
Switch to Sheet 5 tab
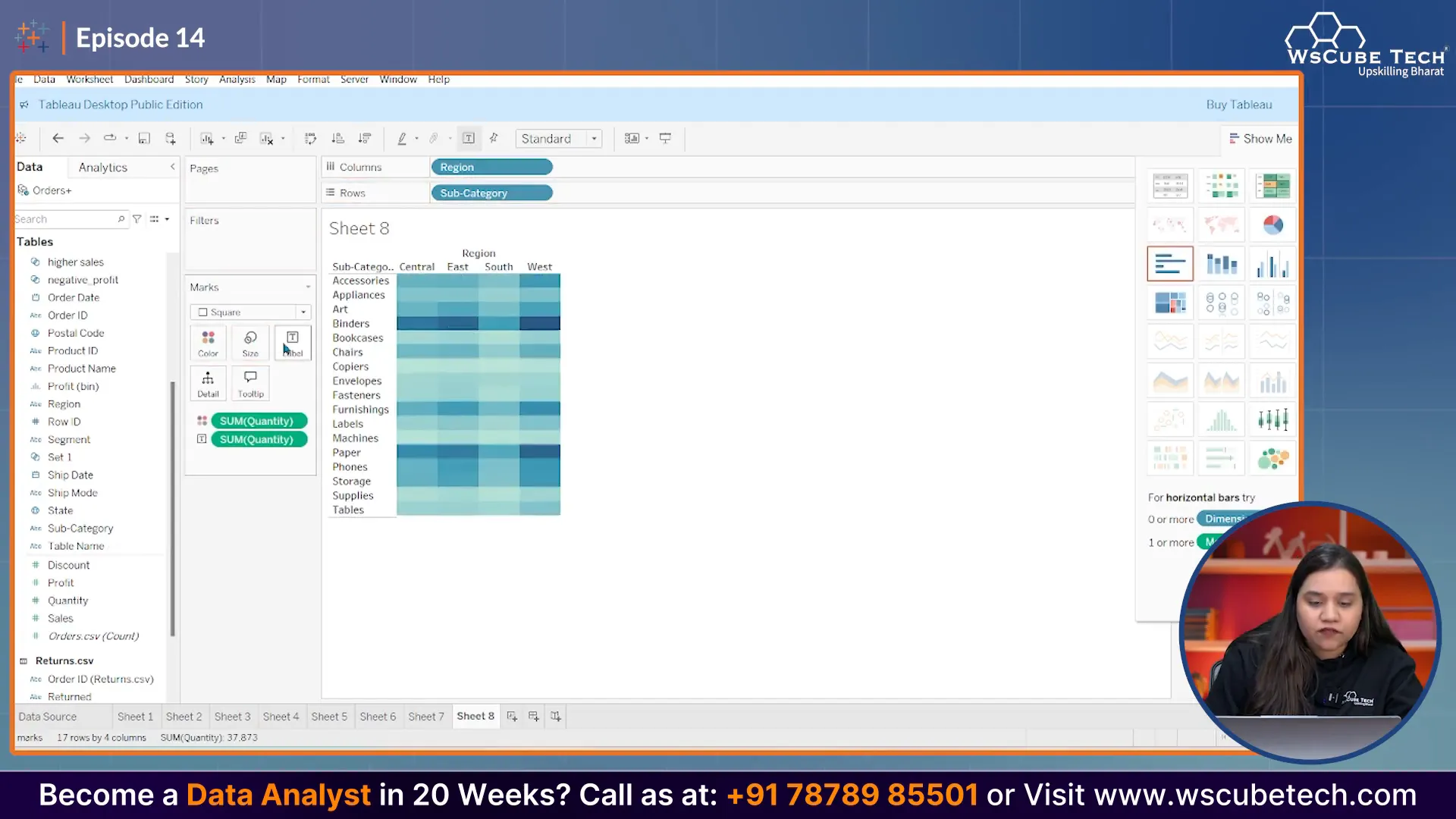tap(329, 717)
